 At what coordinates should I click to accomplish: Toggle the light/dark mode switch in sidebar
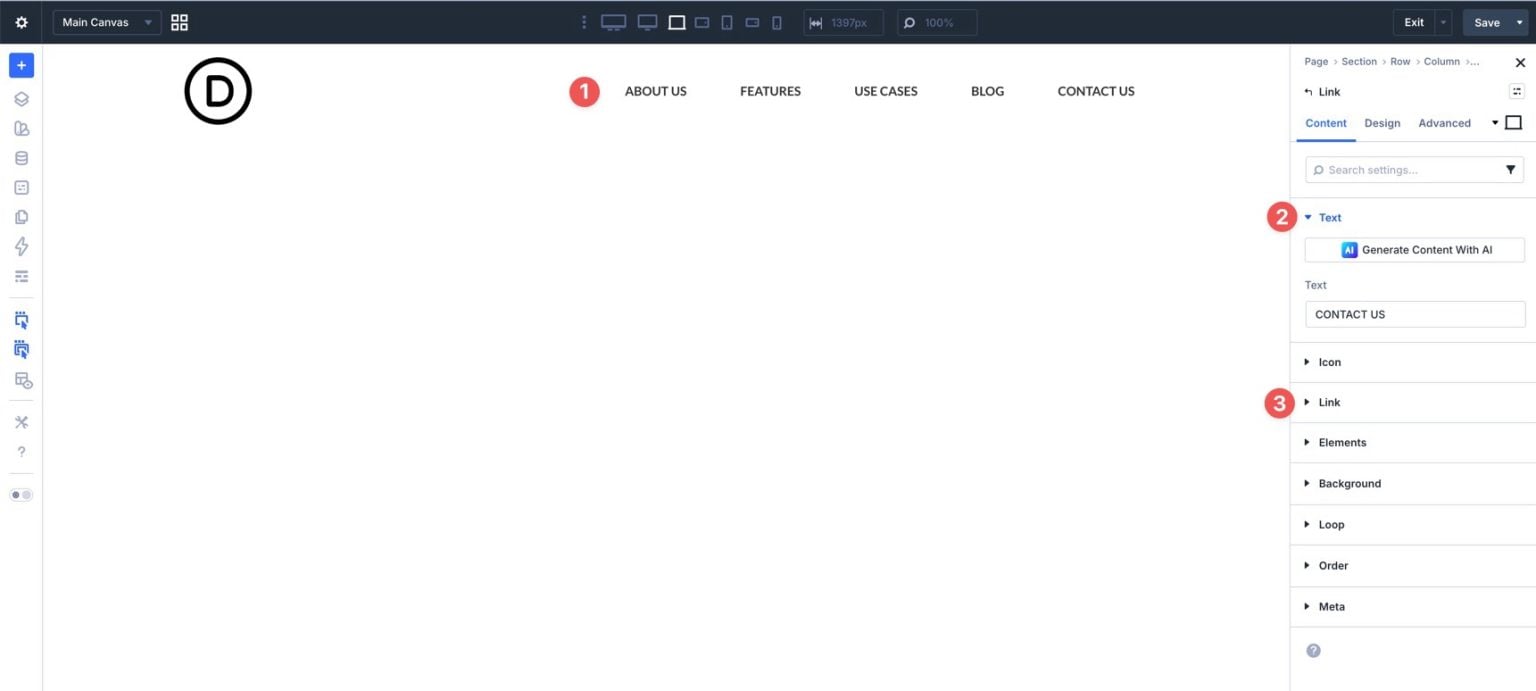21,495
